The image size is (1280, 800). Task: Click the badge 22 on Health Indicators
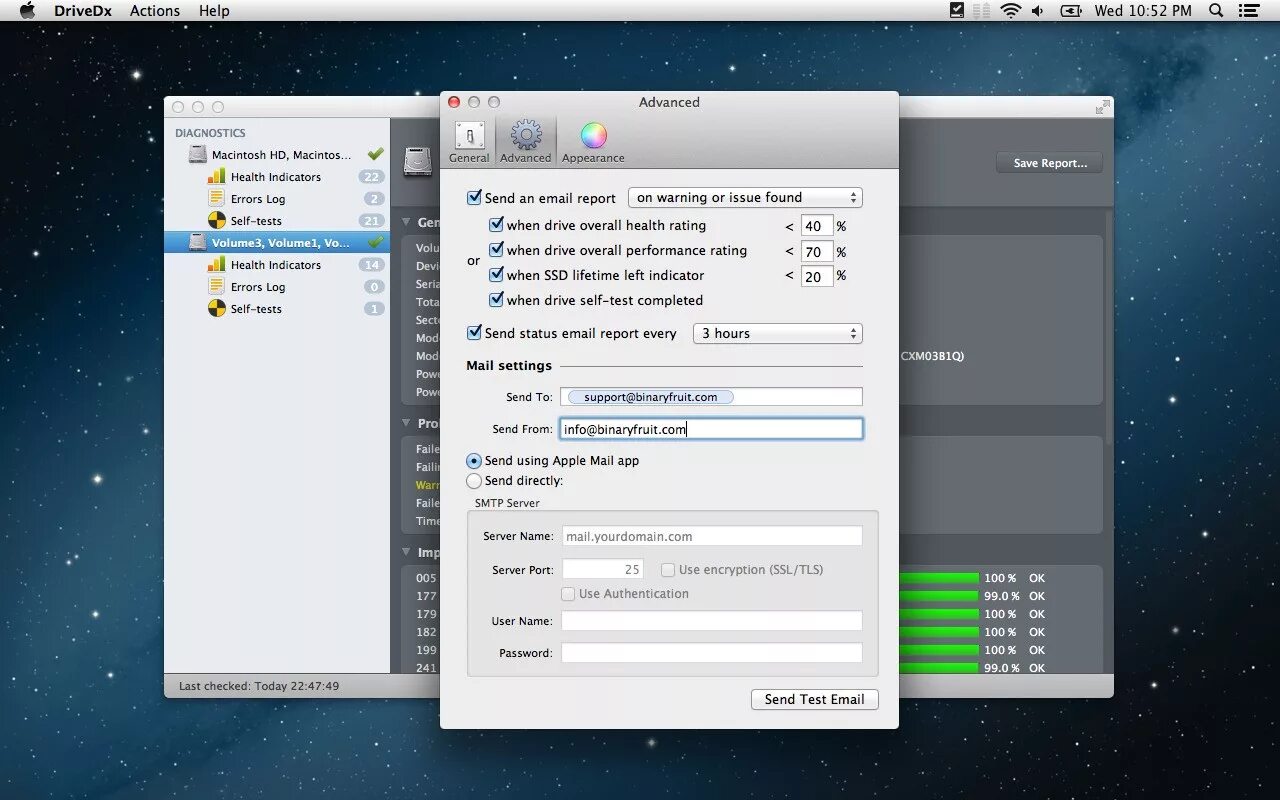372,177
